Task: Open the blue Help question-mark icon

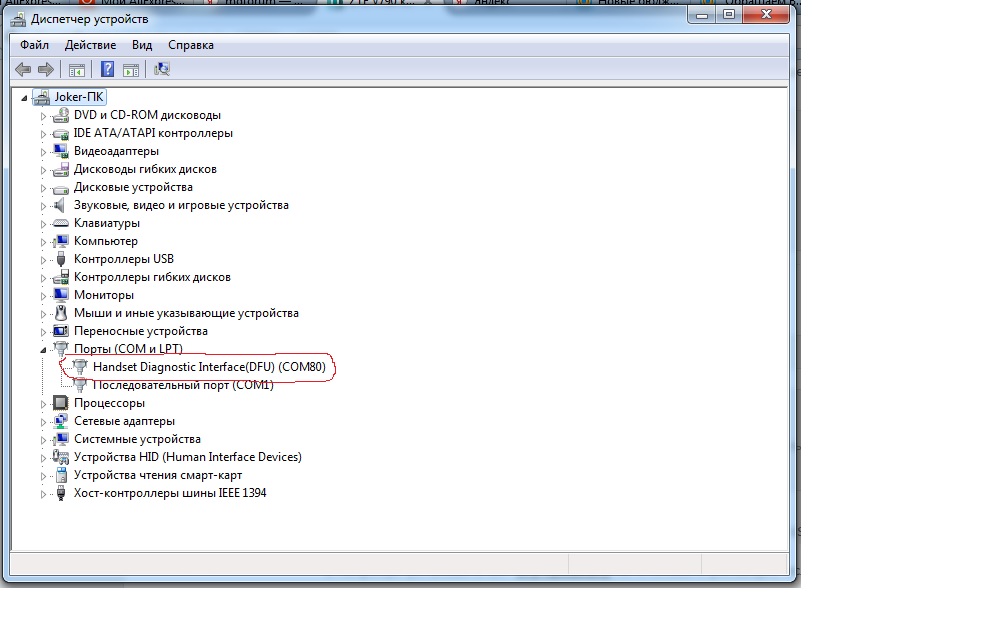Action: coord(107,69)
